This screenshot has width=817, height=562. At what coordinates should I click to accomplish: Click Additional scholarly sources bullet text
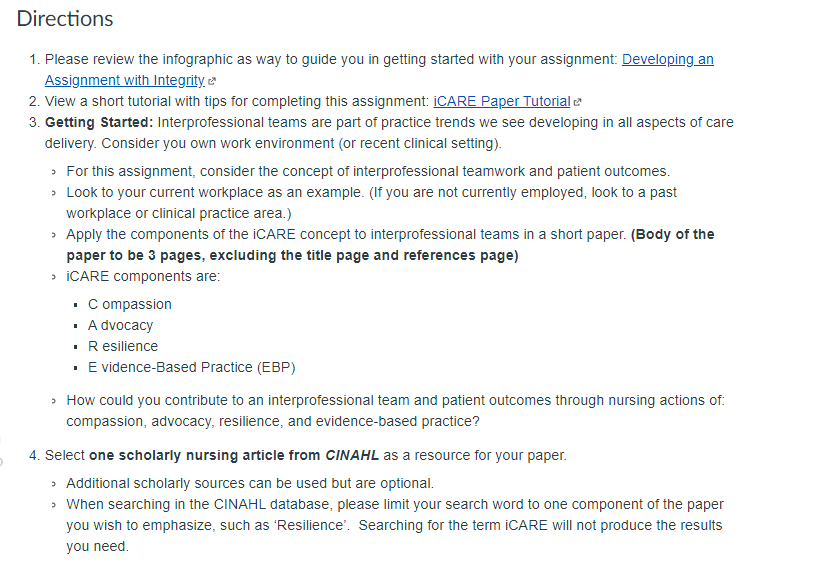click(x=250, y=483)
